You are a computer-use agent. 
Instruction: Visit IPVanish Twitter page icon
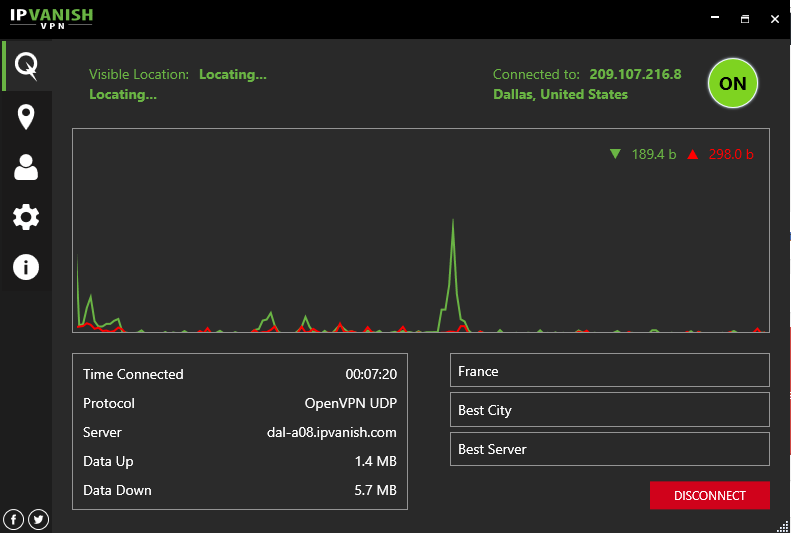(x=38, y=519)
